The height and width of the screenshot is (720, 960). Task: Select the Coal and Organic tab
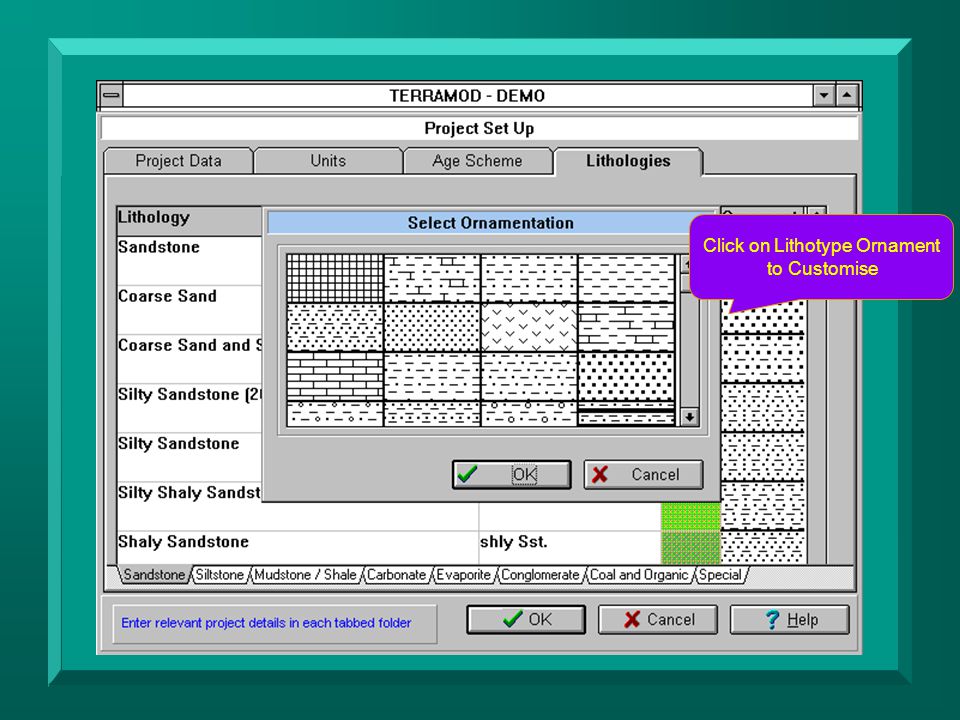639,575
